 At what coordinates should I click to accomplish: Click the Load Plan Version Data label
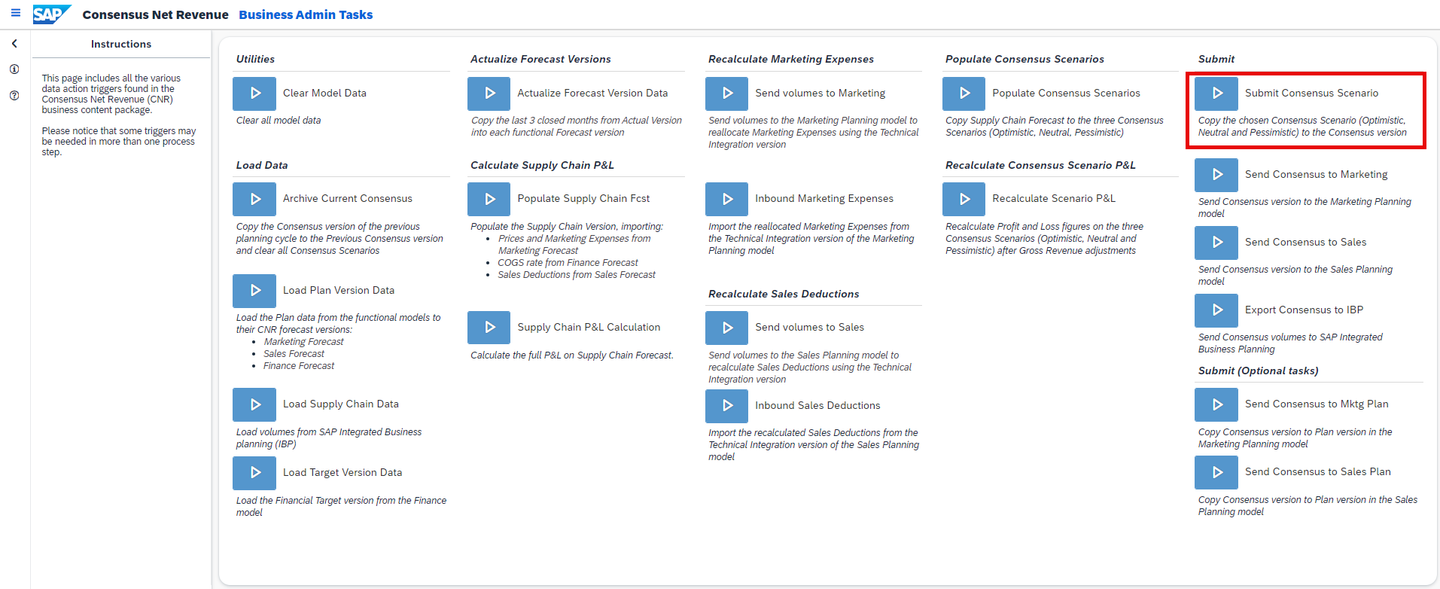[339, 291]
